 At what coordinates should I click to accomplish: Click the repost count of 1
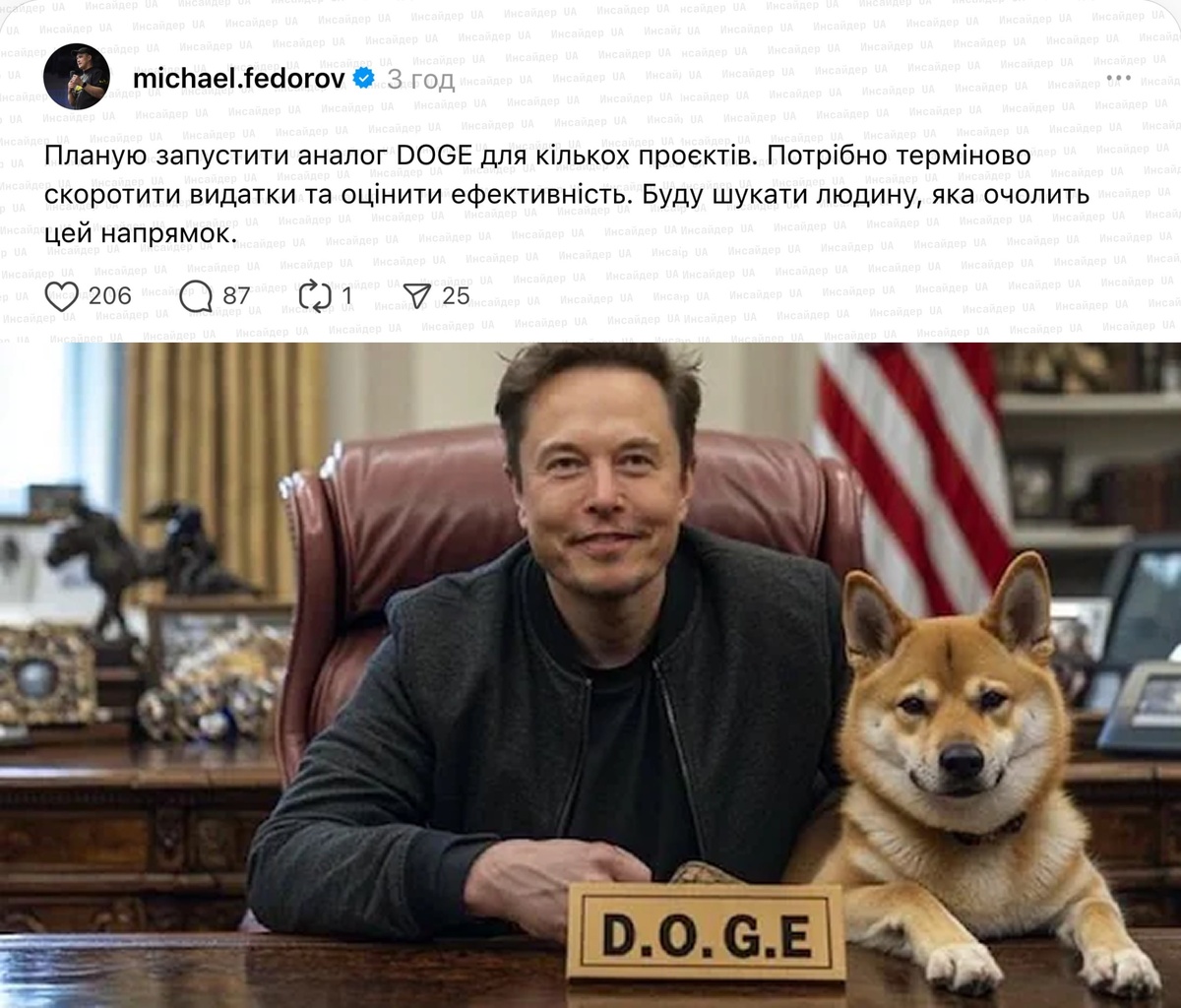pyautogui.click(x=346, y=295)
